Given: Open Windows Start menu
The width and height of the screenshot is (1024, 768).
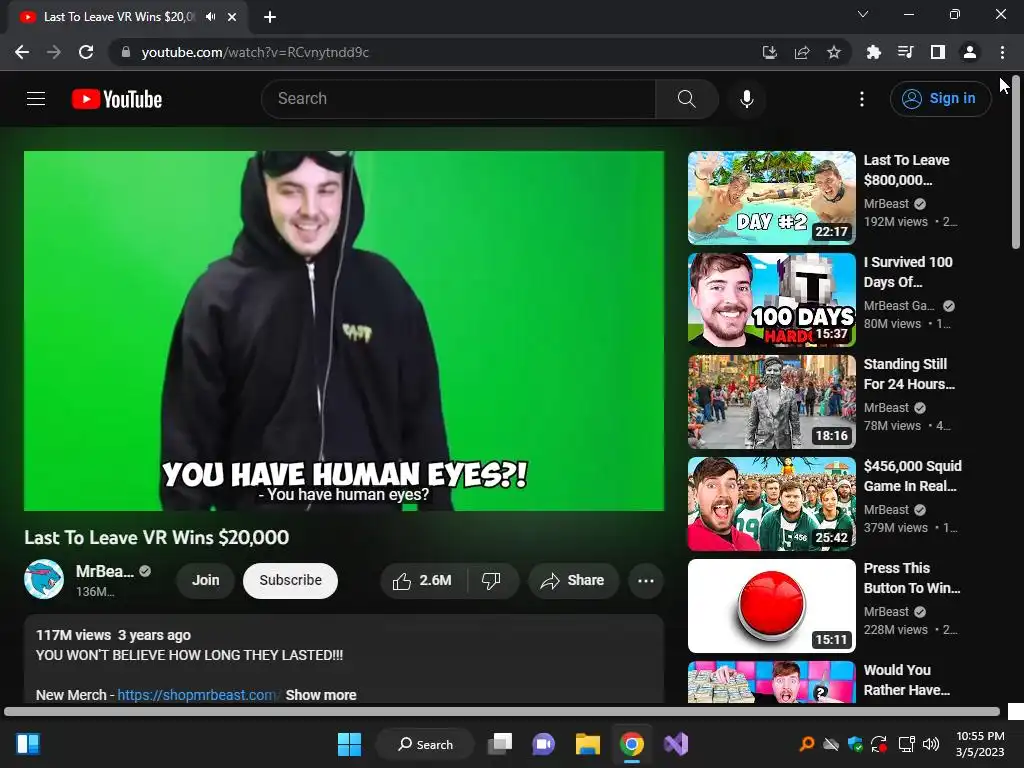Looking at the screenshot, I should click(x=349, y=744).
